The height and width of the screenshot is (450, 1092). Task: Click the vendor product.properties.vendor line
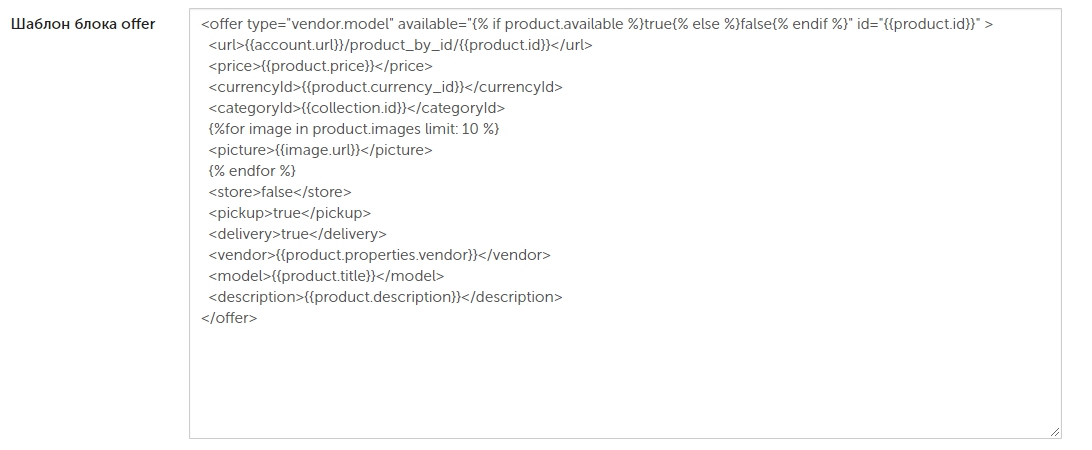click(x=380, y=255)
